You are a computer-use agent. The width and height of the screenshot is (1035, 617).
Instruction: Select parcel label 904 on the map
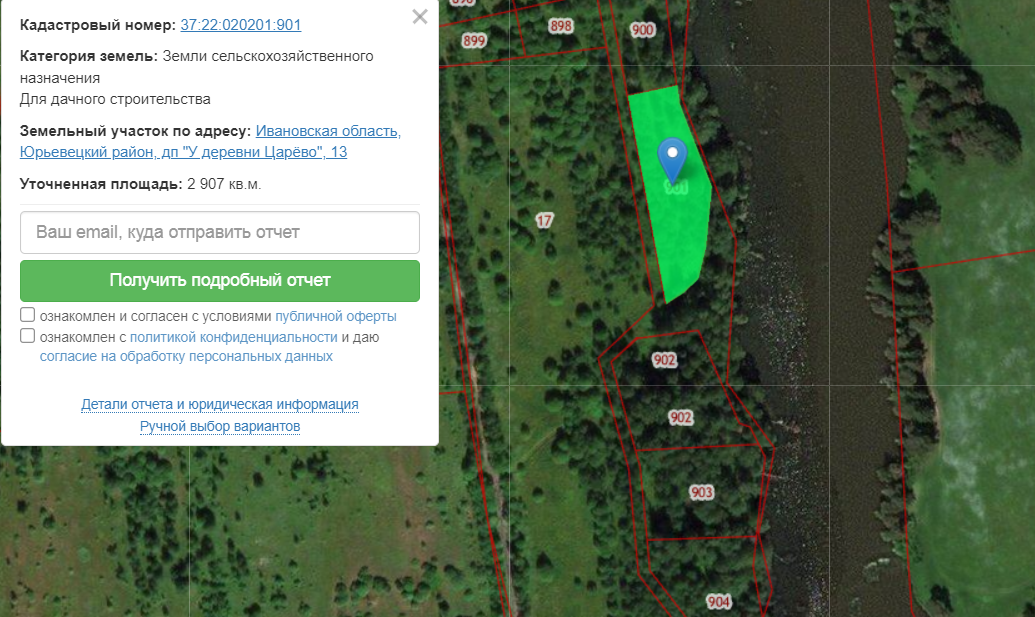718,602
